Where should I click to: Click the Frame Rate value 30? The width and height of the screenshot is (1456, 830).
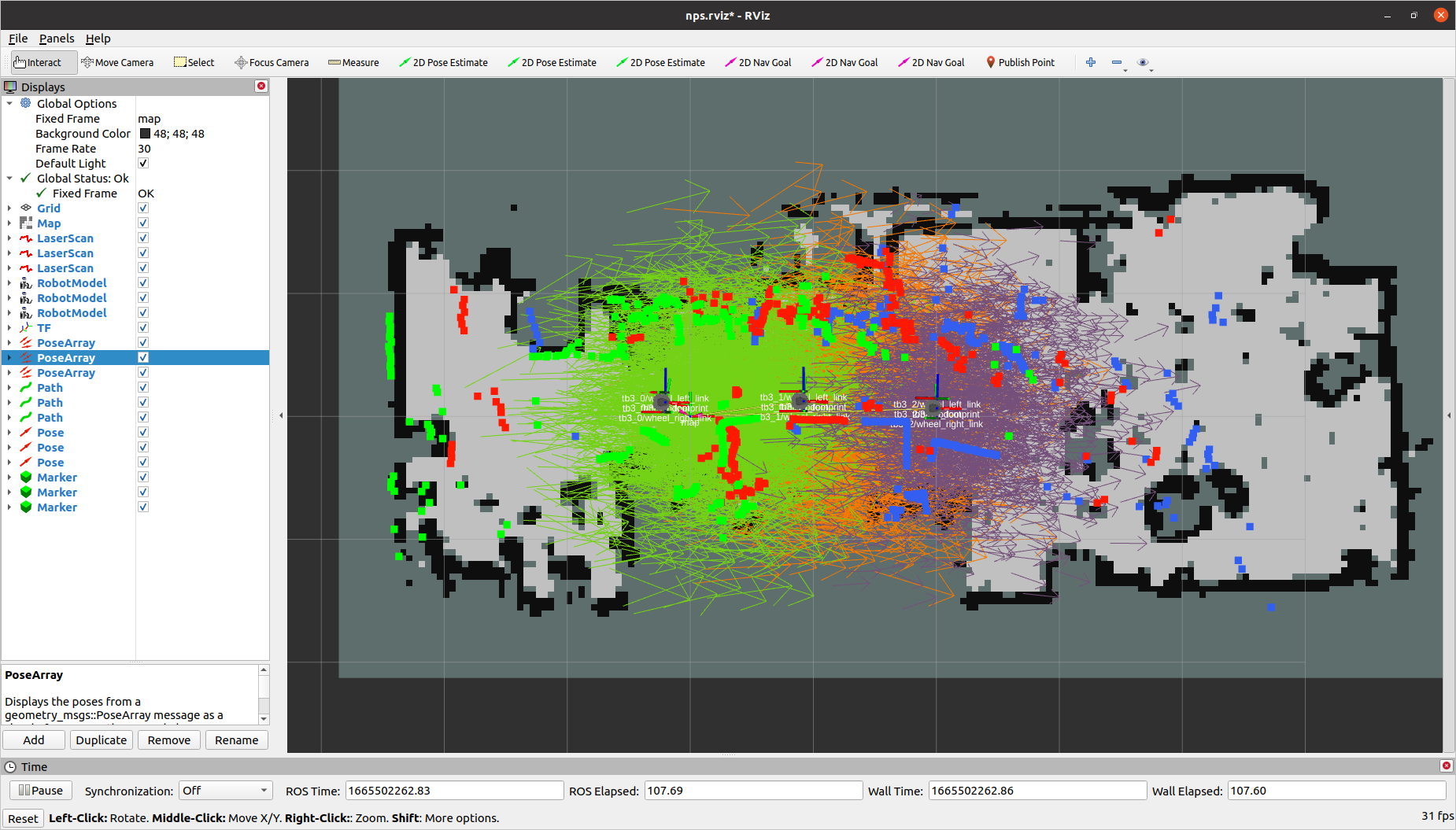pyautogui.click(x=144, y=149)
